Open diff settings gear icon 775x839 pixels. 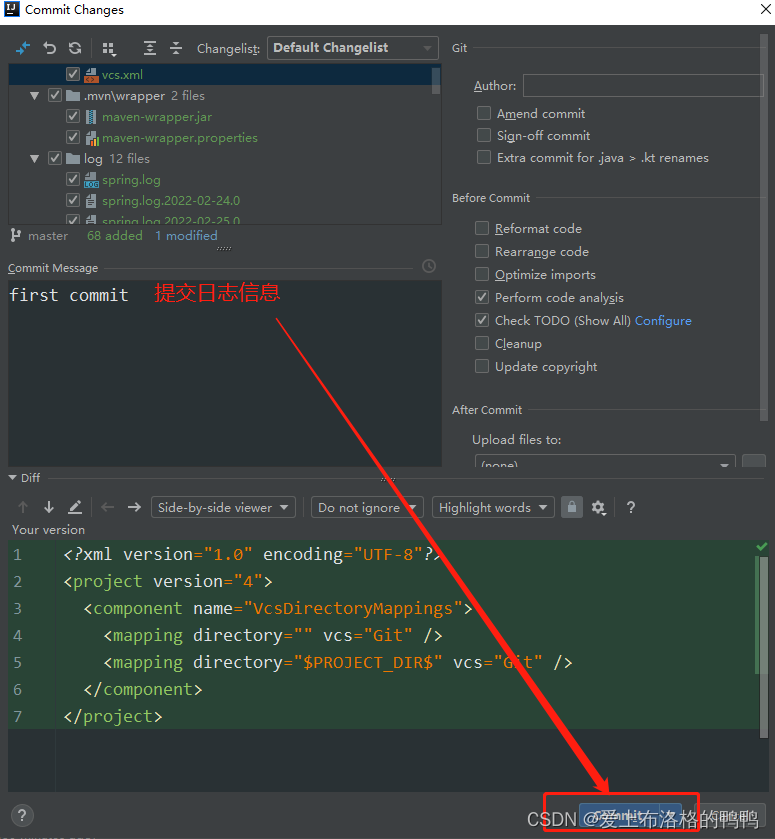[598, 507]
